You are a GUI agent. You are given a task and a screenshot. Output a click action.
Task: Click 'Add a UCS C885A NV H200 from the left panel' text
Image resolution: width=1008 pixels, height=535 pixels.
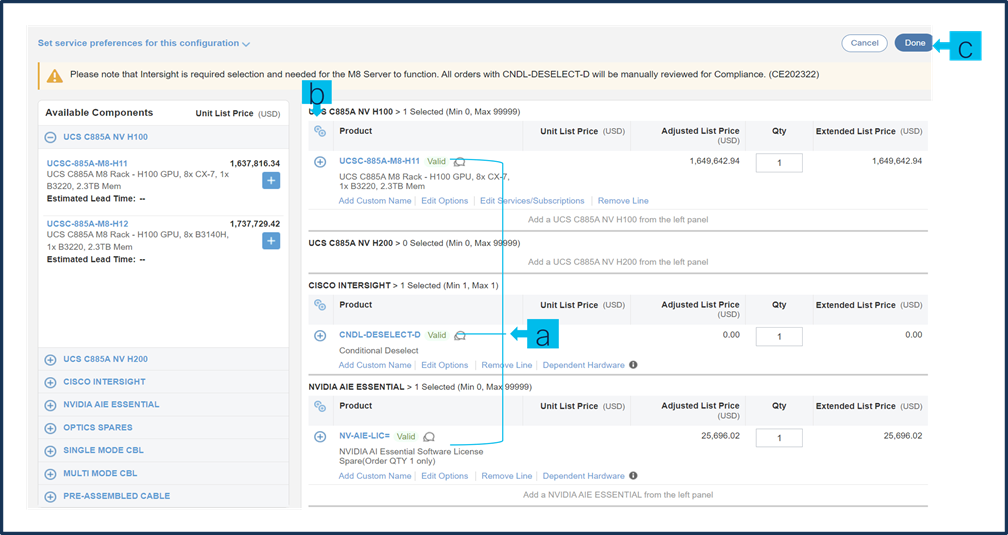pyautogui.click(x=618, y=262)
